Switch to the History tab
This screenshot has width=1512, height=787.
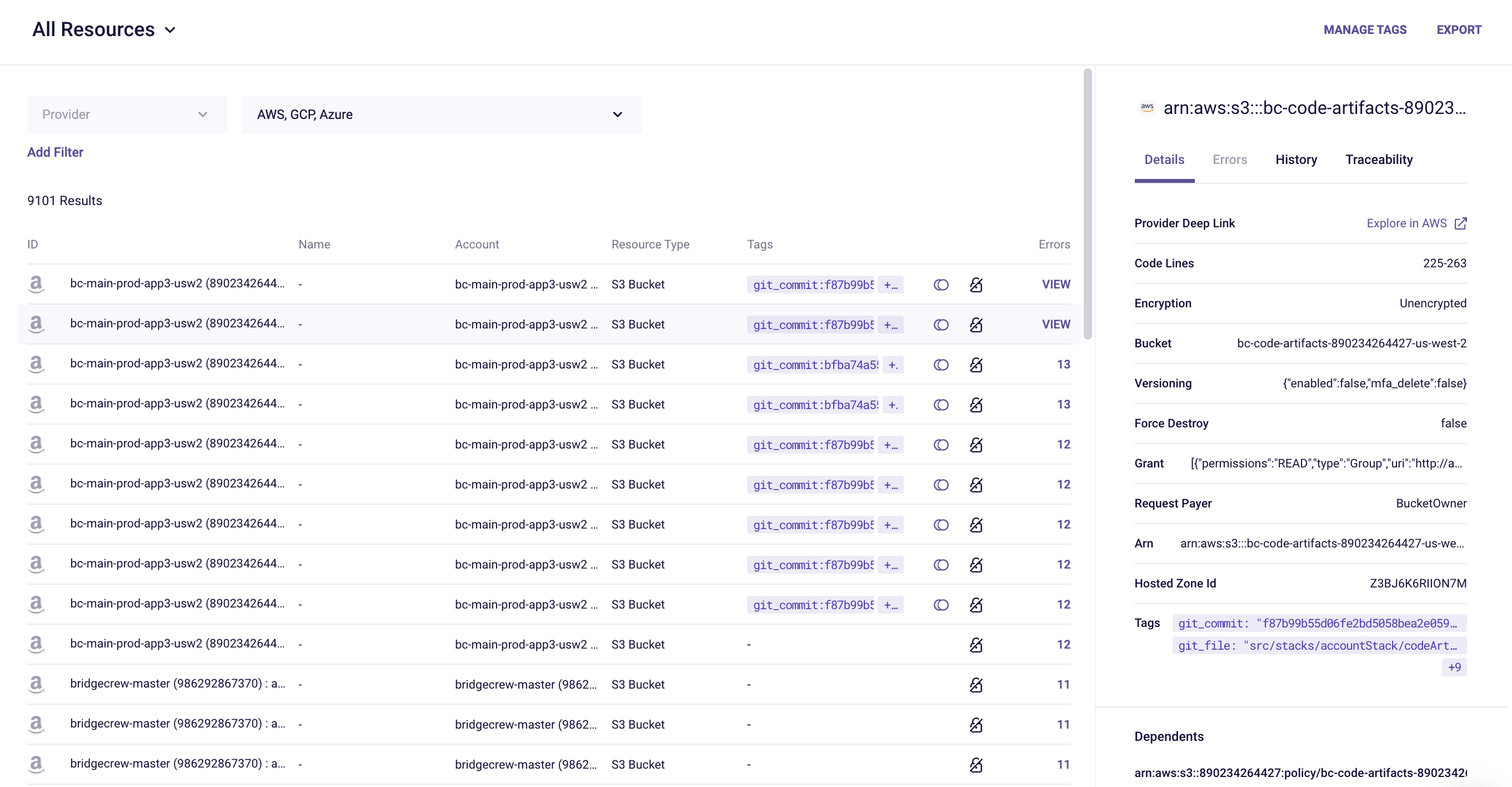coord(1296,160)
